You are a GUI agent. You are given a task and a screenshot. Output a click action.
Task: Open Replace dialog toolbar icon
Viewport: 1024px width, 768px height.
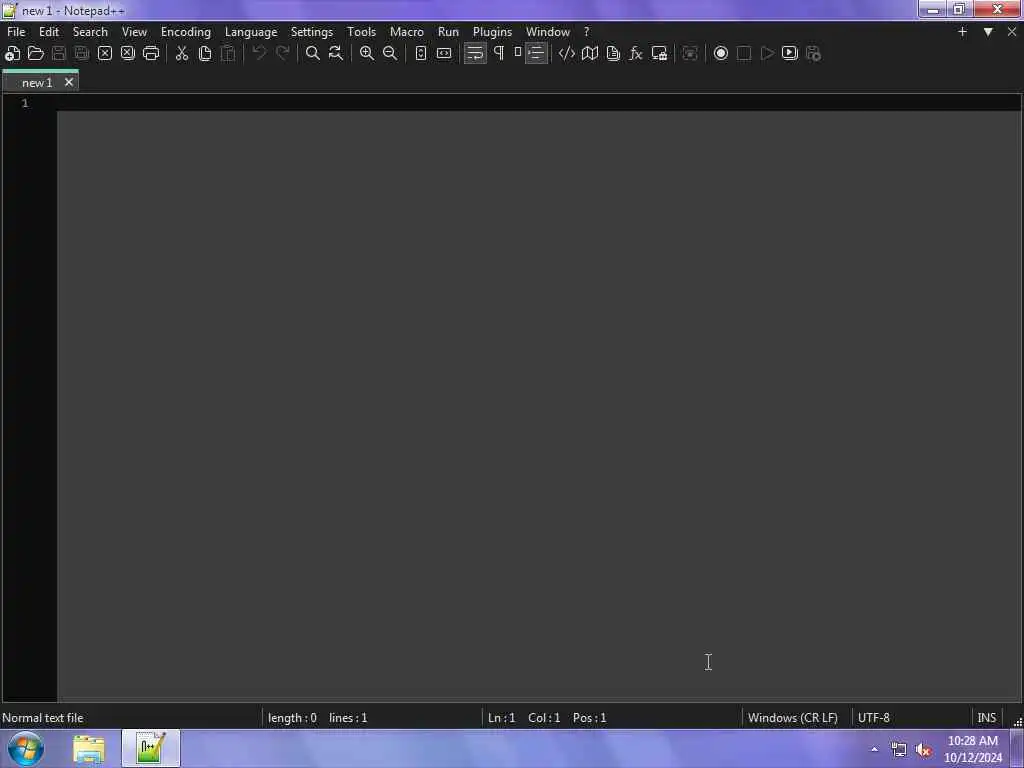coord(336,54)
